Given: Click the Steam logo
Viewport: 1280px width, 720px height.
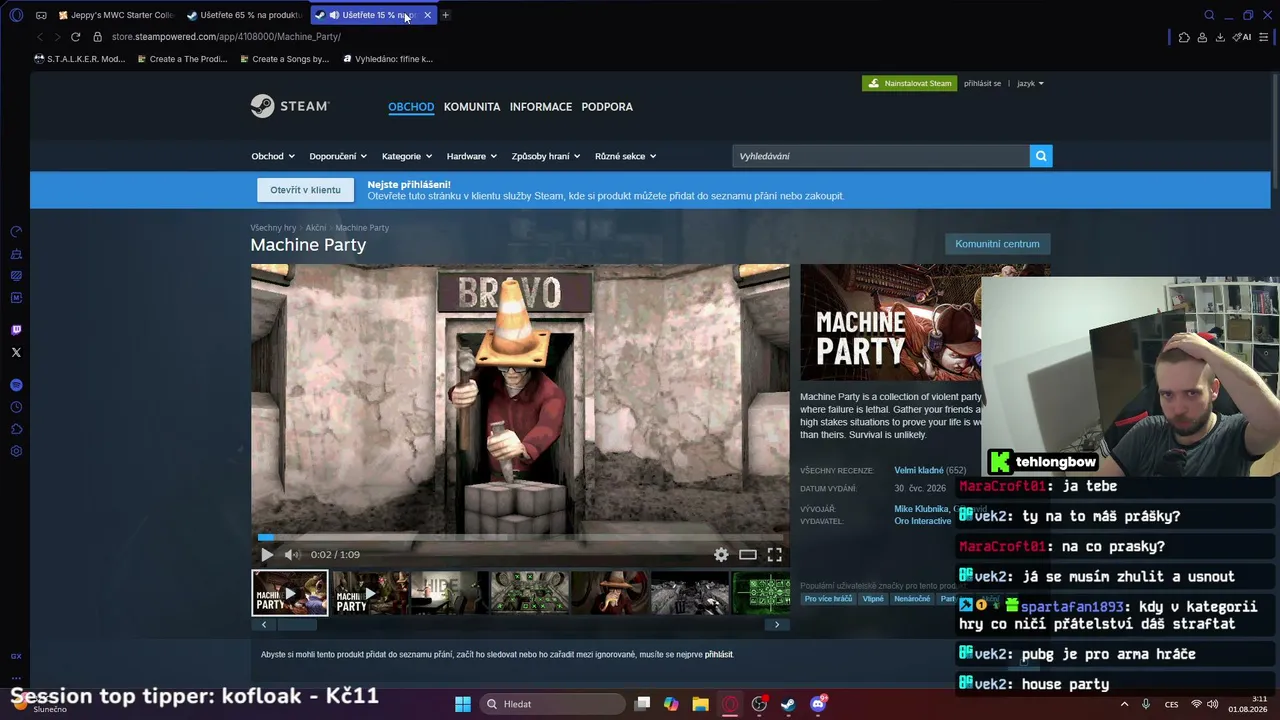Looking at the screenshot, I should pos(290,106).
